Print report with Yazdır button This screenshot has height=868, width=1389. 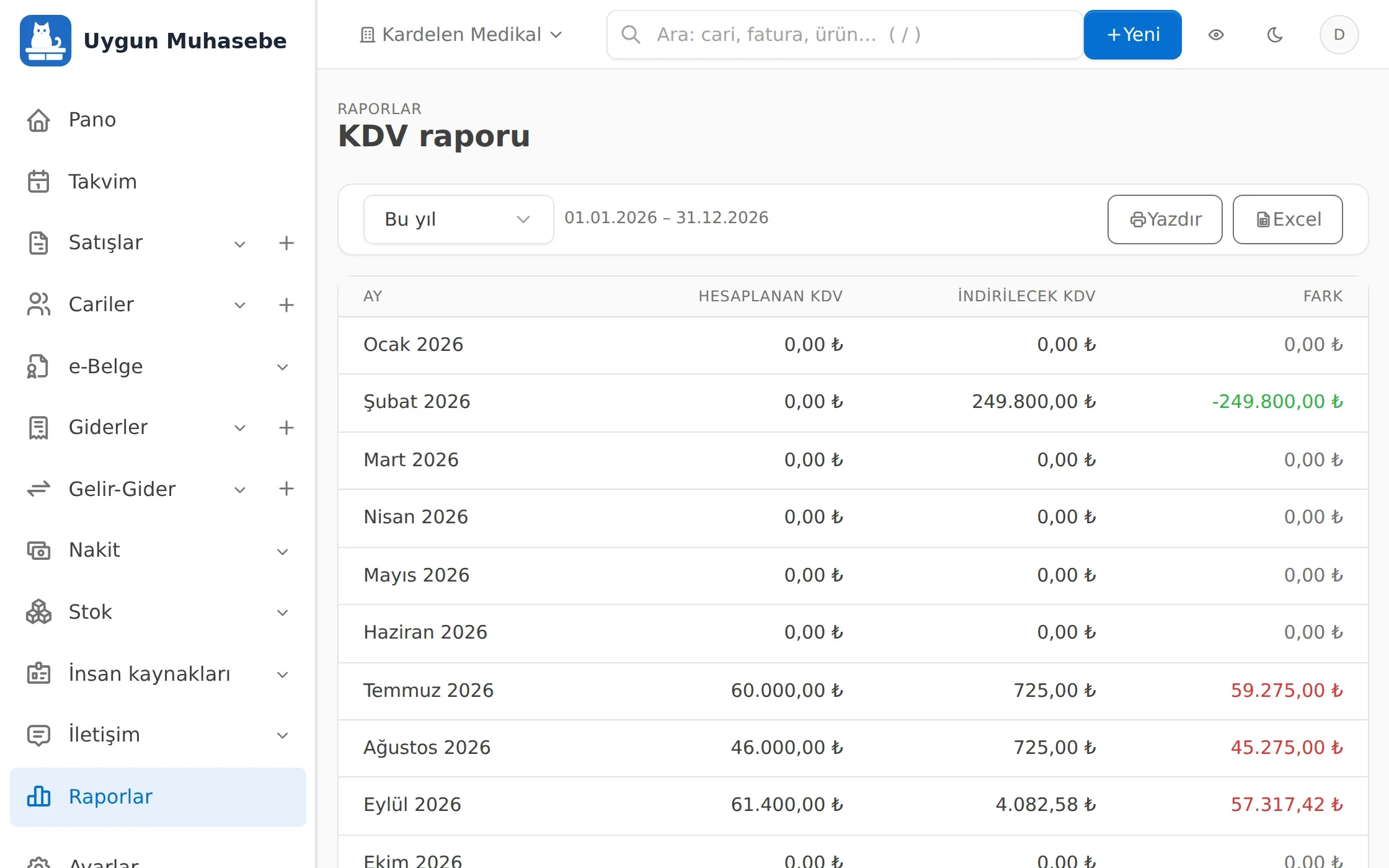tap(1165, 219)
